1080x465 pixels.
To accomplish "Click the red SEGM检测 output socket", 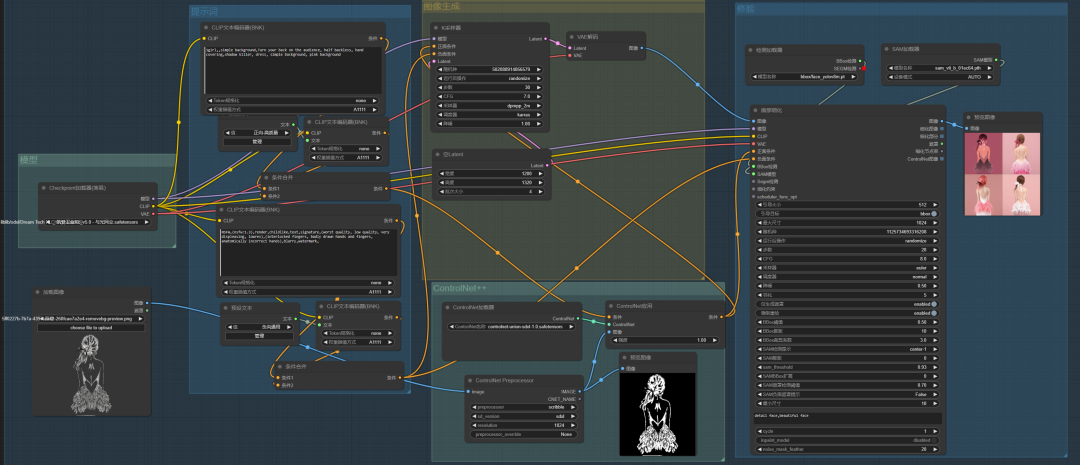I will click(x=862, y=68).
